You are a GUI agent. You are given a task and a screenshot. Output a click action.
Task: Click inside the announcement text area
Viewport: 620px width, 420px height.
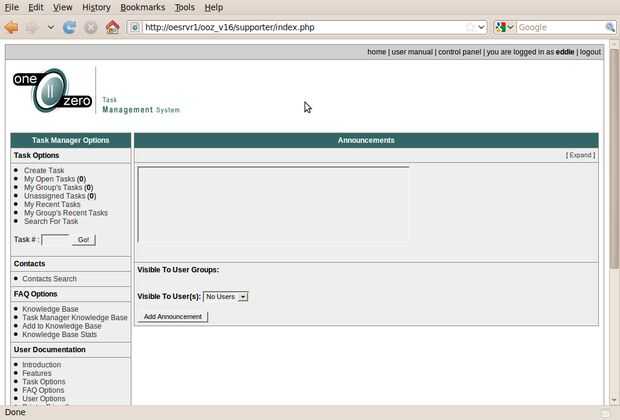pos(273,204)
